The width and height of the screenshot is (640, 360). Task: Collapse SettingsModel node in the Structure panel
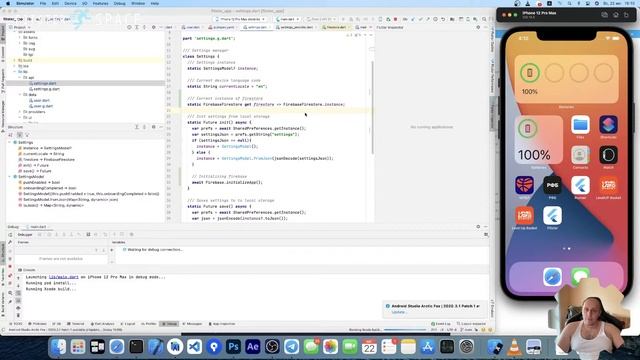point(10,177)
